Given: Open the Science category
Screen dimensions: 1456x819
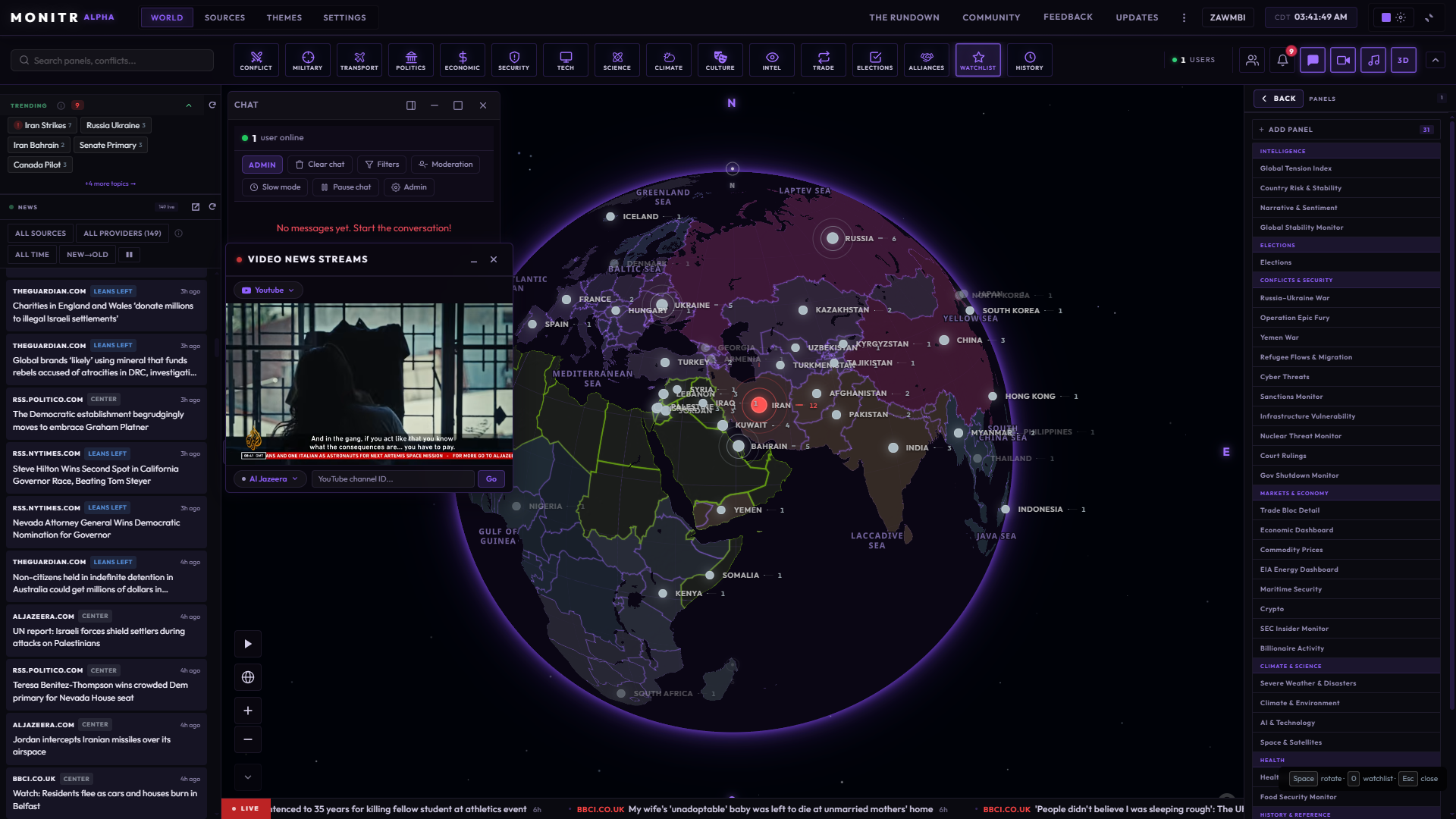Looking at the screenshot, I should 617,60.
